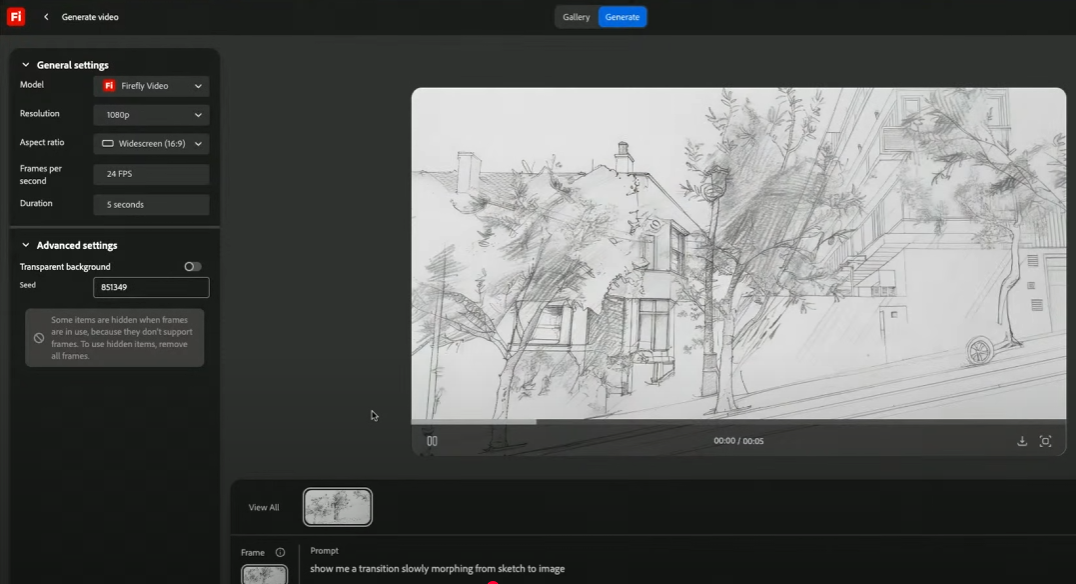Switch to the Gallery tab
The width and height of the screenshot is (1076, 584).
tap(576, 17)
